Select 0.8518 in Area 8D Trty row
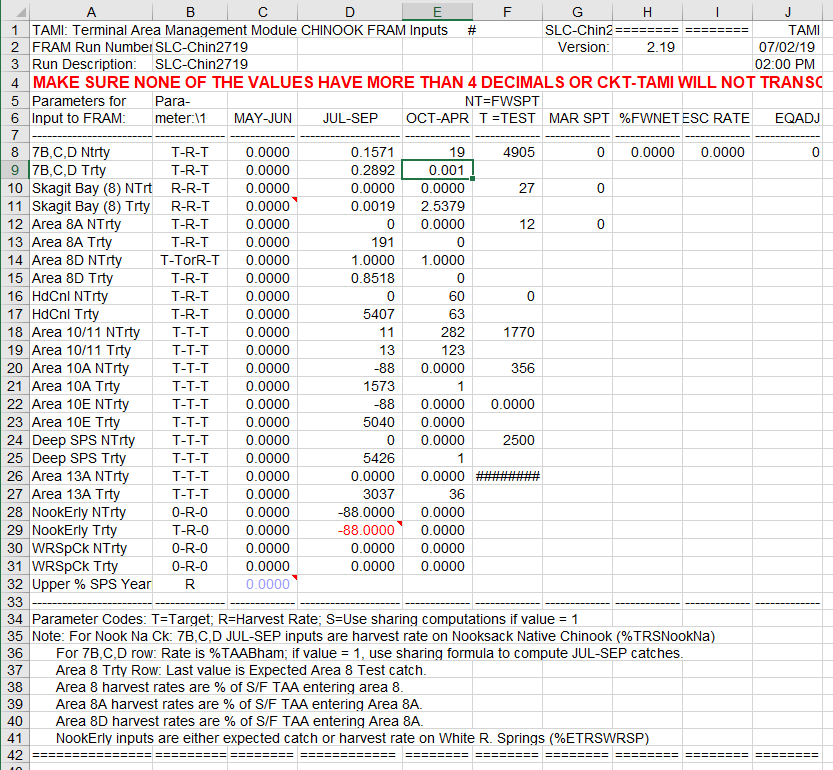 pos(350,278)
